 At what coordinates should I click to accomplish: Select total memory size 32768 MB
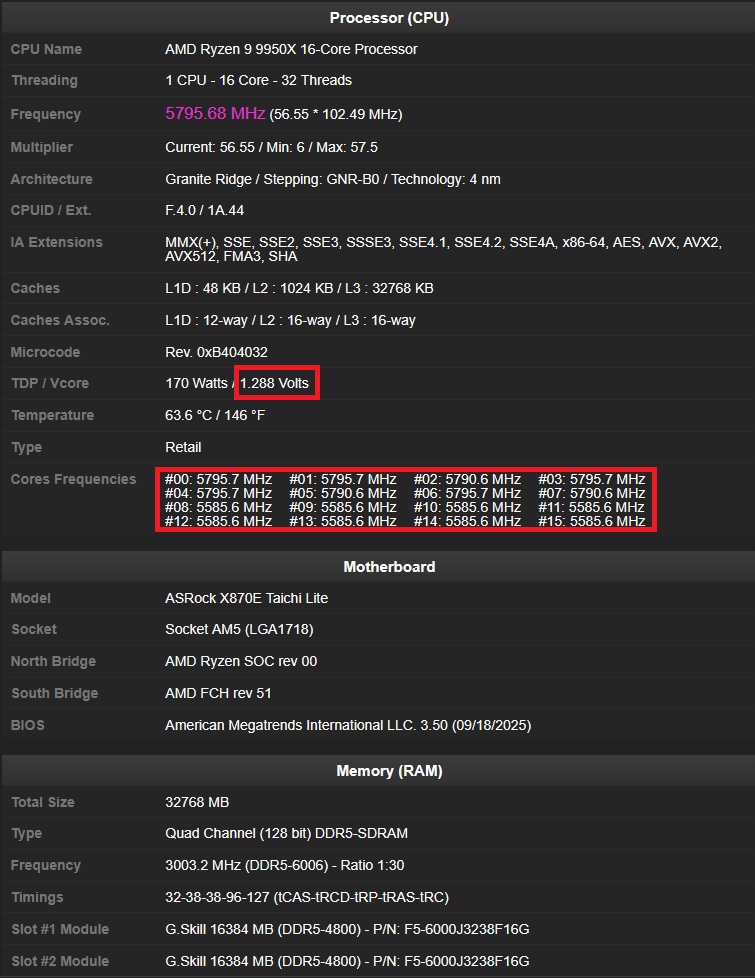pyautogui.click(x=197, y=802)
